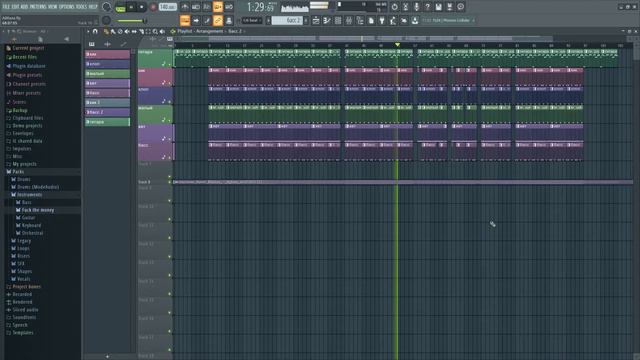Show audio clips in picker waveform icon
This screenshot has height=360, width=640.
107,44
